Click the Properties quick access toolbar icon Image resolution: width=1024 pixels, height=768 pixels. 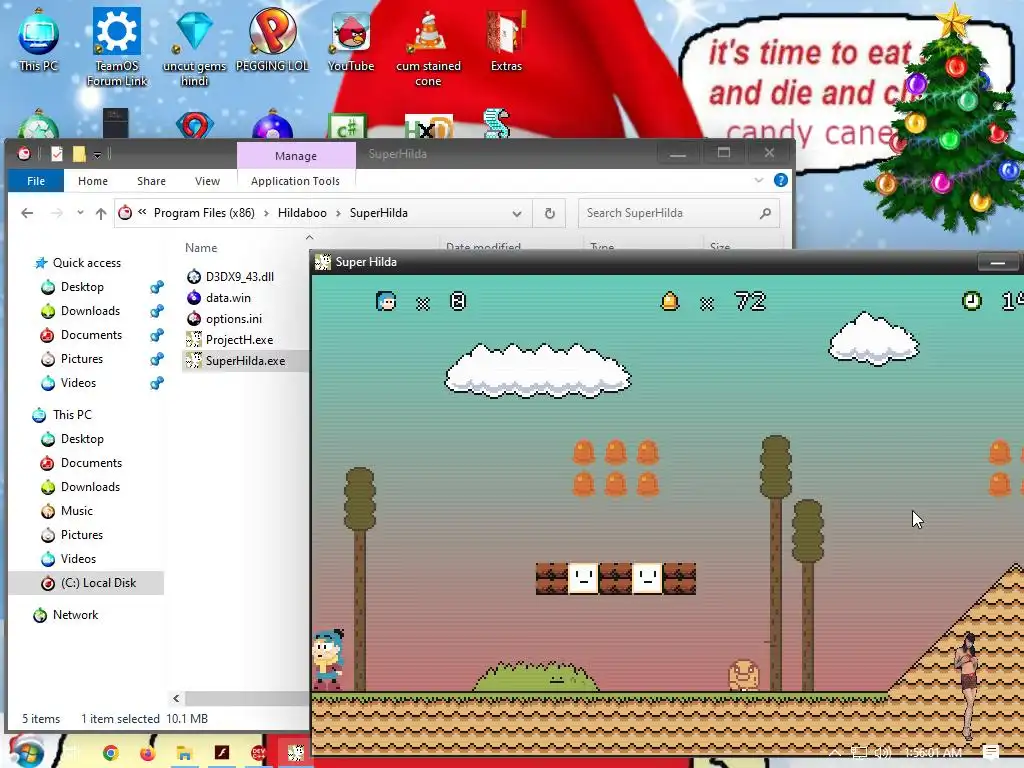point(57,153)
